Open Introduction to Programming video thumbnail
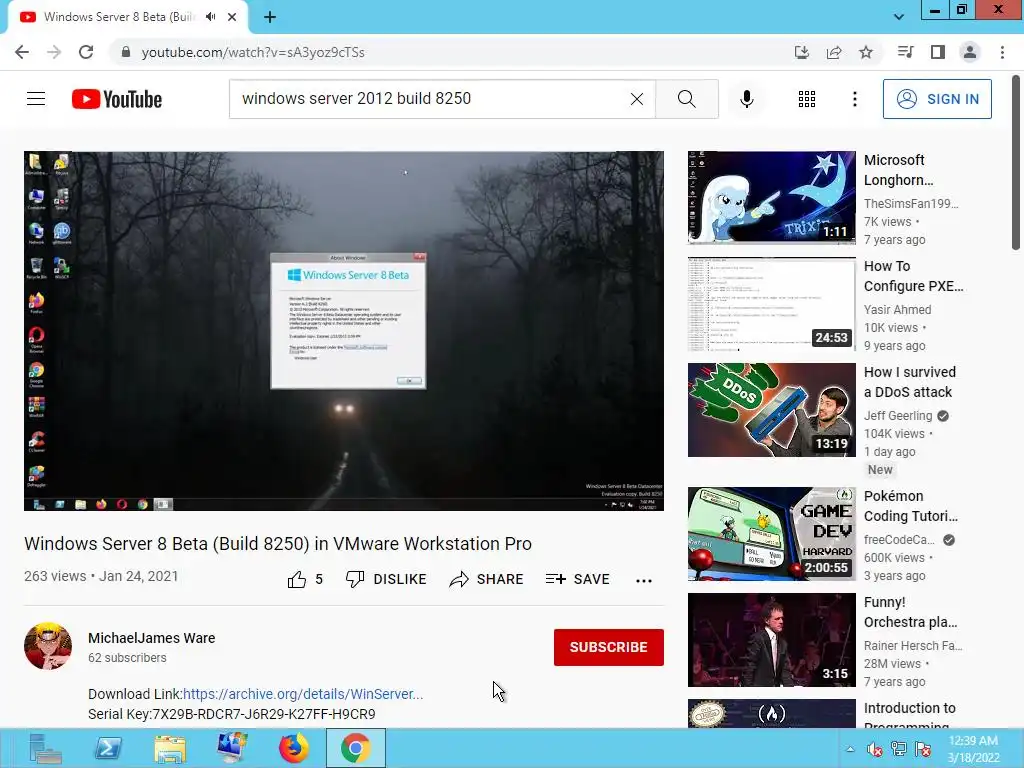 [x=771, y=713]
